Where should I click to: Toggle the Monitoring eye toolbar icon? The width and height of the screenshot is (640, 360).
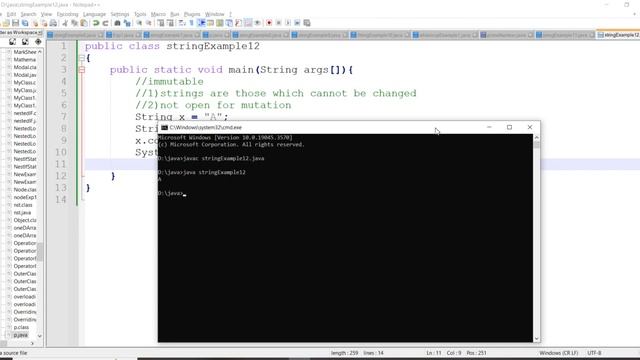click(x=258, y=23)
